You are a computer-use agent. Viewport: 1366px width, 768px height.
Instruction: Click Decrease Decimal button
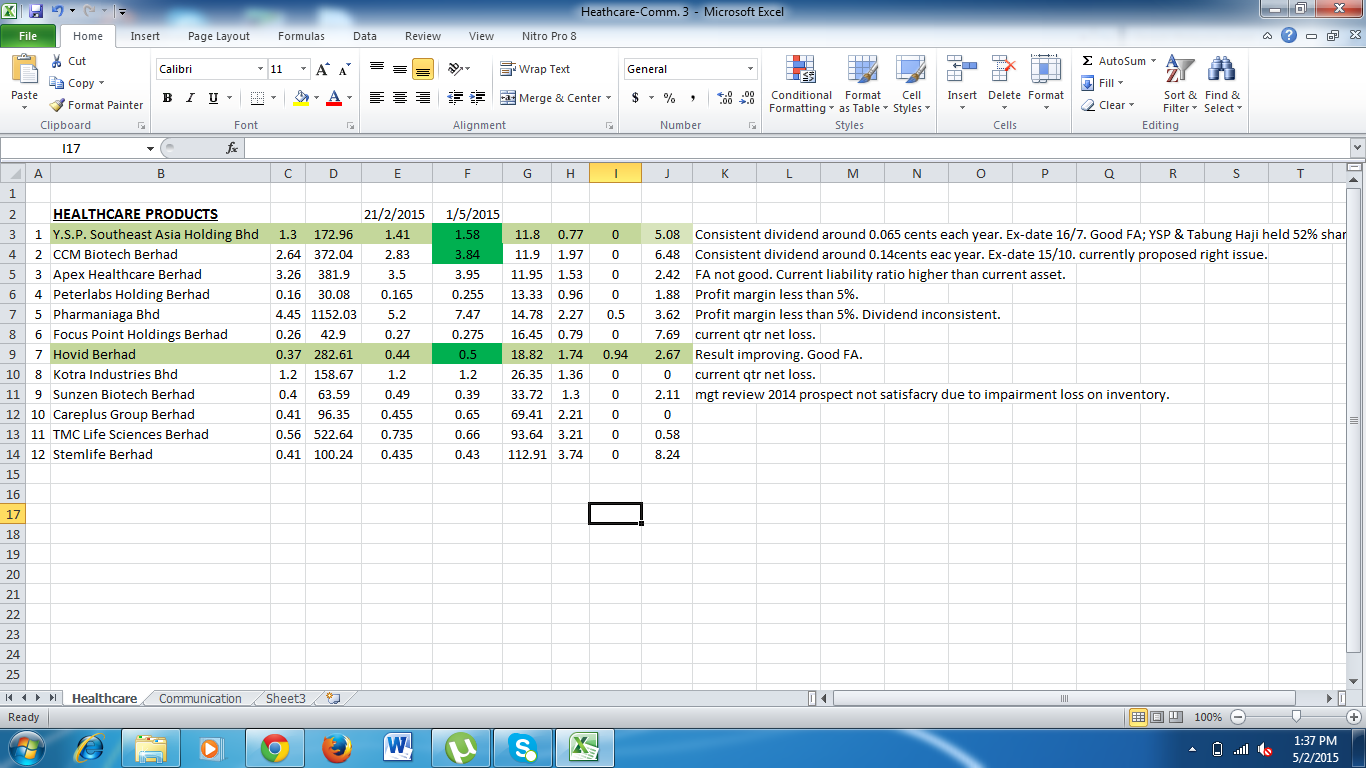pos(746,98)
